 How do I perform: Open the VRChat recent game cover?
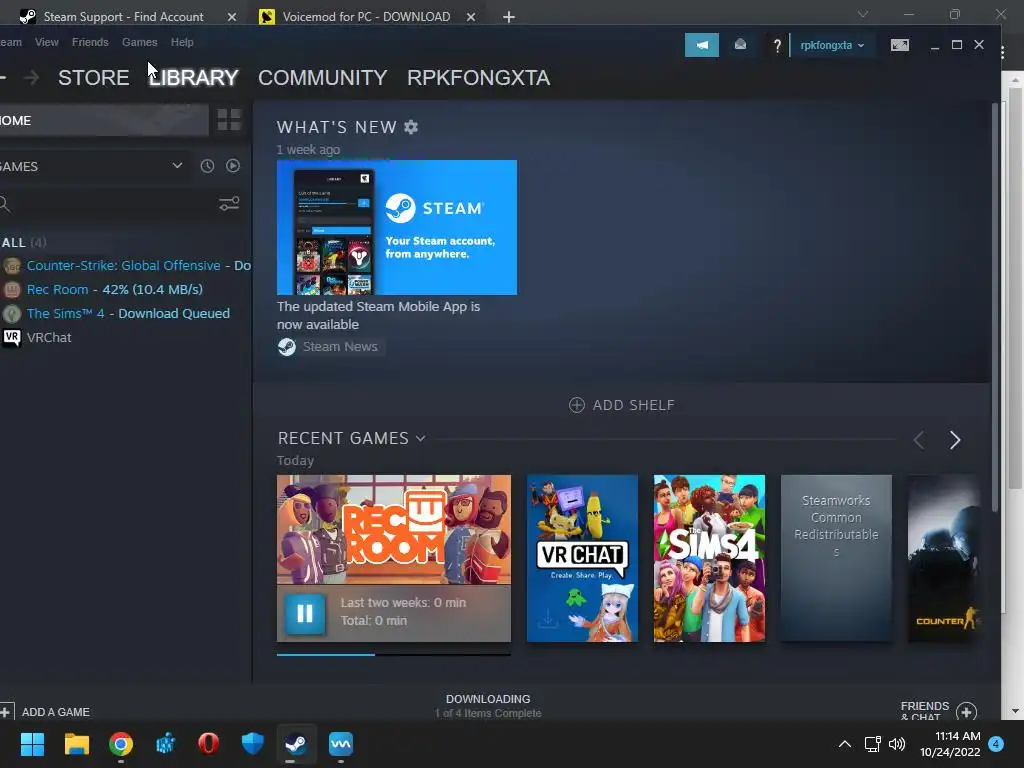tap(582, 558)
